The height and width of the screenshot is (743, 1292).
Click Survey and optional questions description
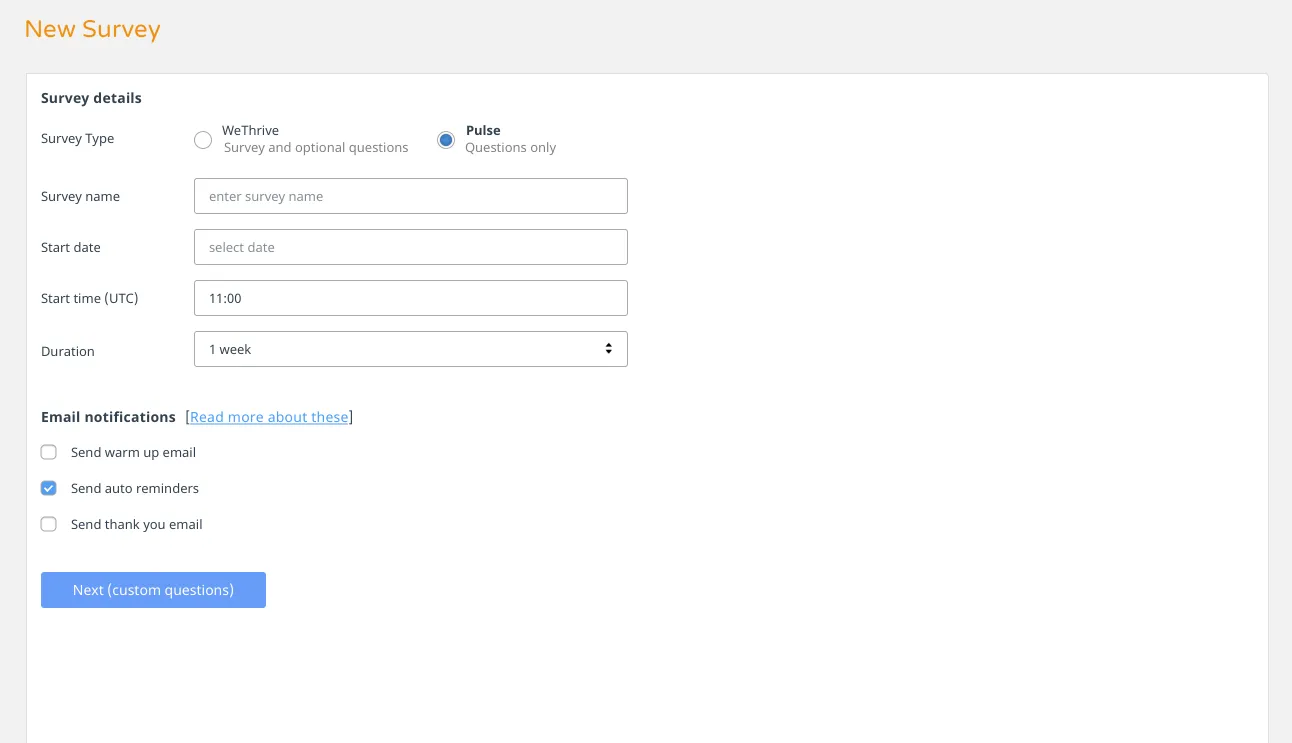(316, 148)
